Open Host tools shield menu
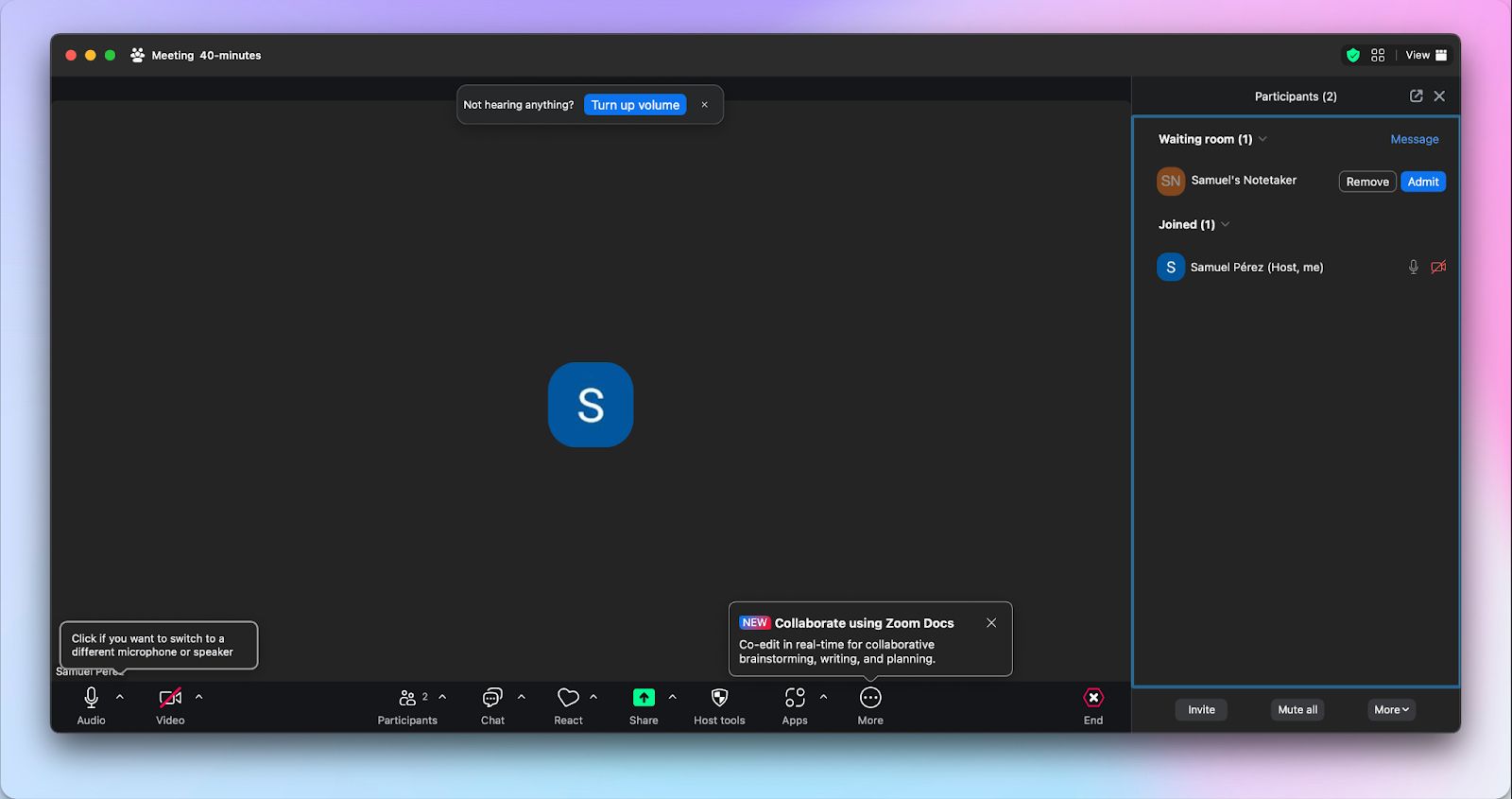The image size is (1512, 799). (719, 706)
